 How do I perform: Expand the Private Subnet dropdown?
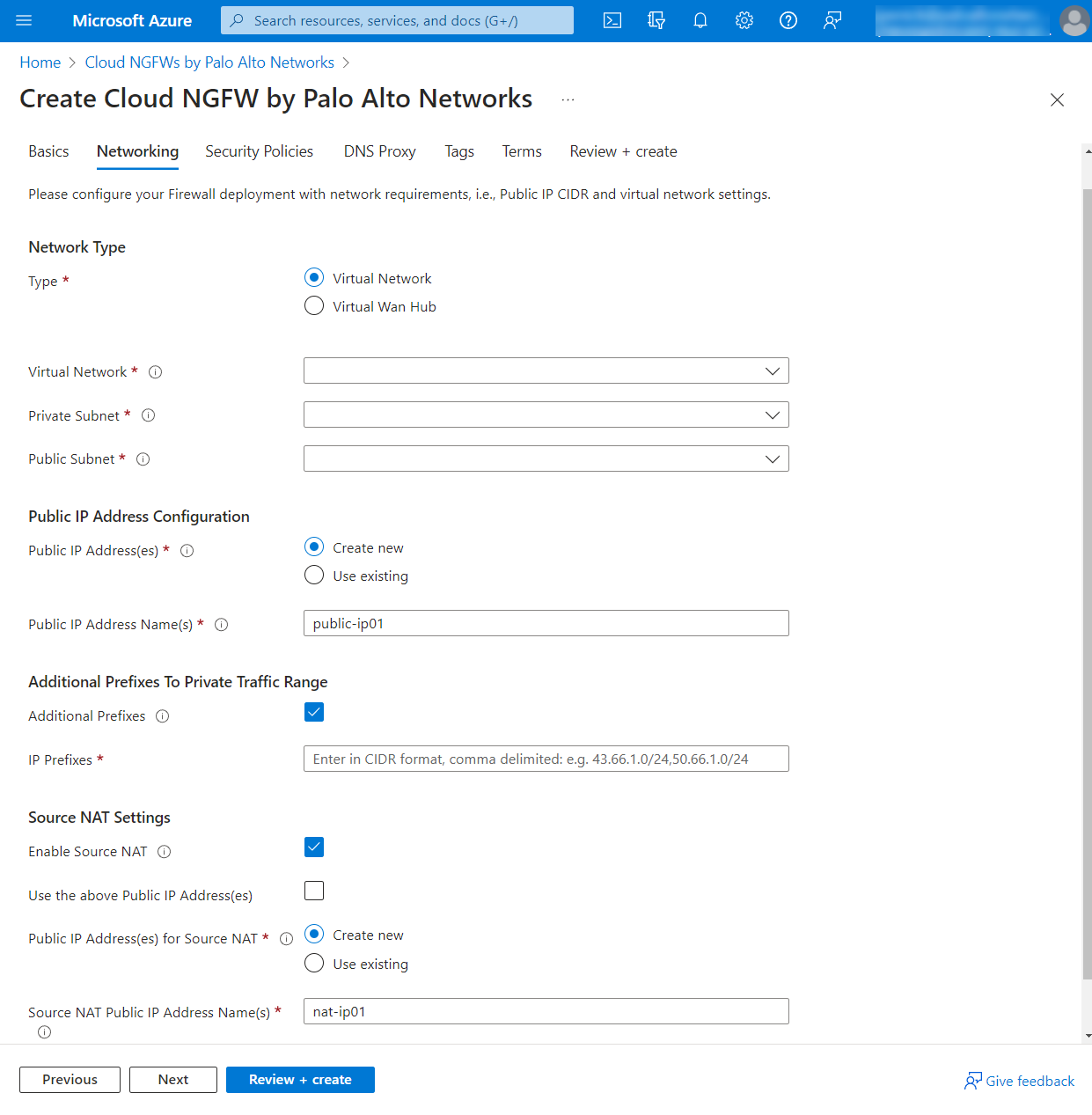click(x=546, y=414)
